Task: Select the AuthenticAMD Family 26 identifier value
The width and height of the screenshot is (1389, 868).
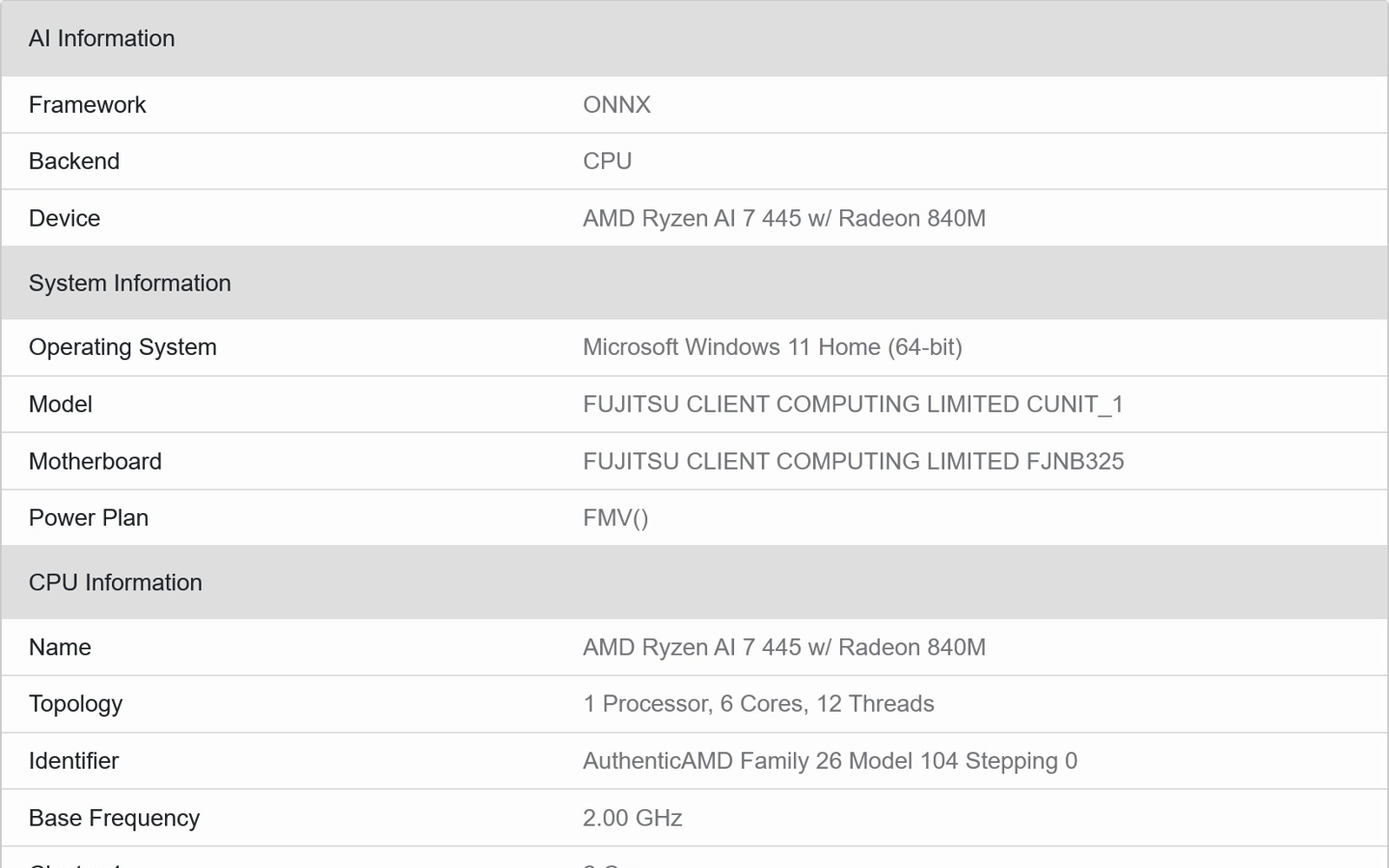Action: click(830, 761)
